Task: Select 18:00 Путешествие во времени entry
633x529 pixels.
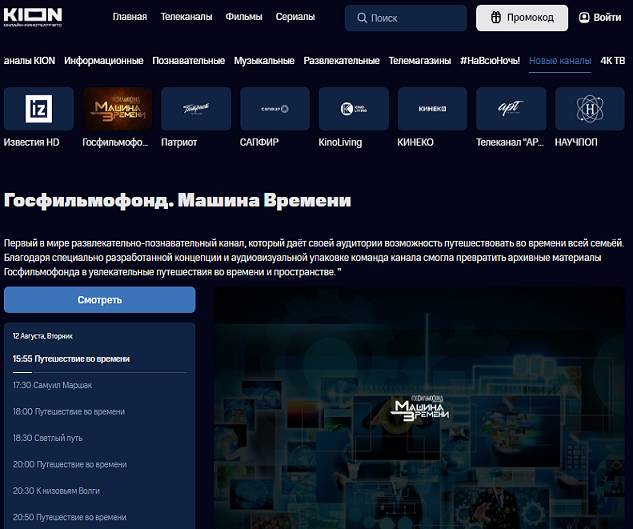Action: [x=69, y=411]
